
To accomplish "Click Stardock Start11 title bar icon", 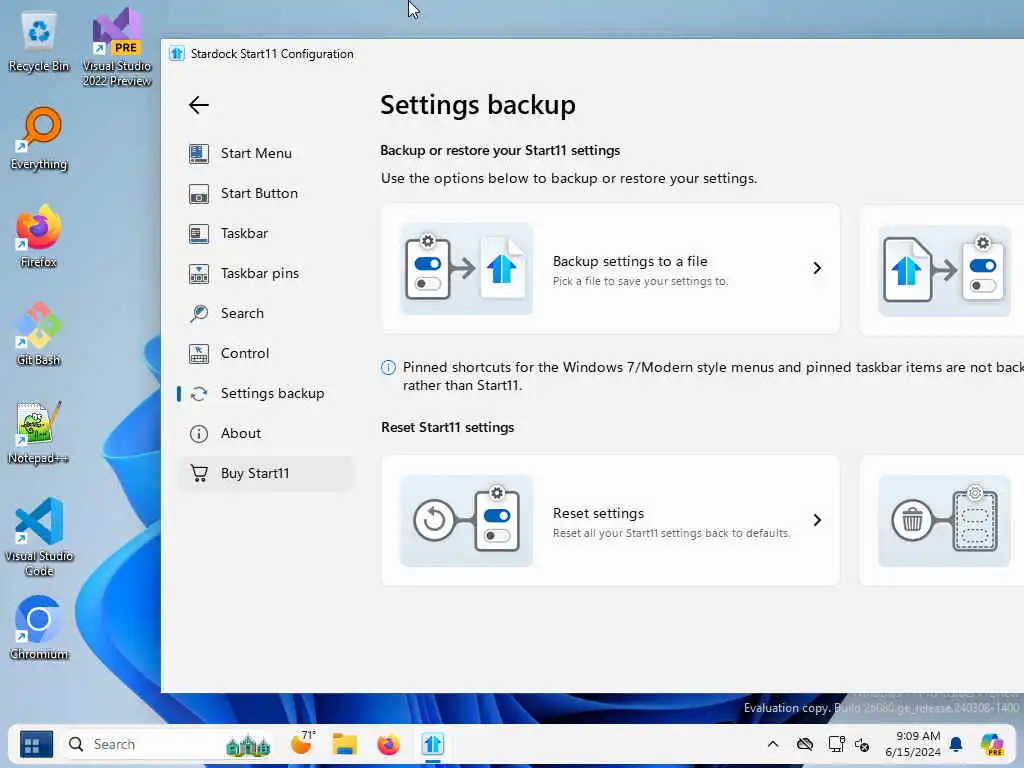I will point(177,54).
